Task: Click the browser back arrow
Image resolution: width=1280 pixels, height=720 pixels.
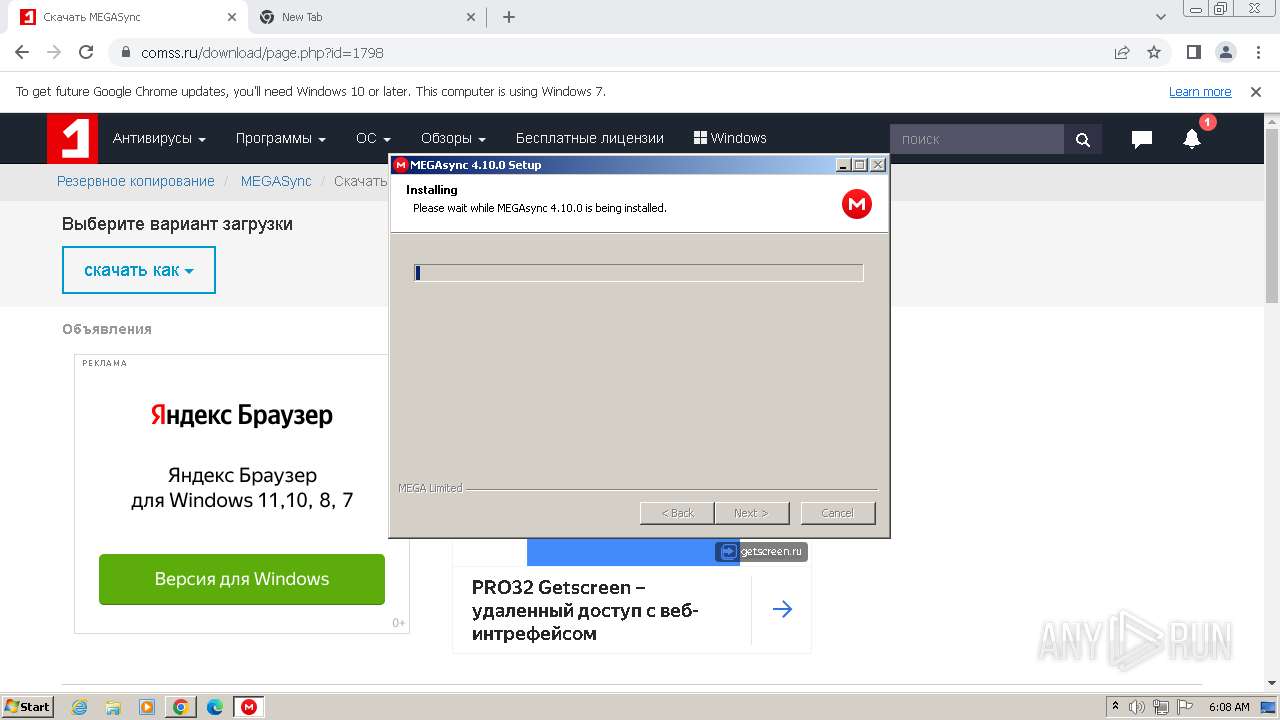Action: point(22,52)
